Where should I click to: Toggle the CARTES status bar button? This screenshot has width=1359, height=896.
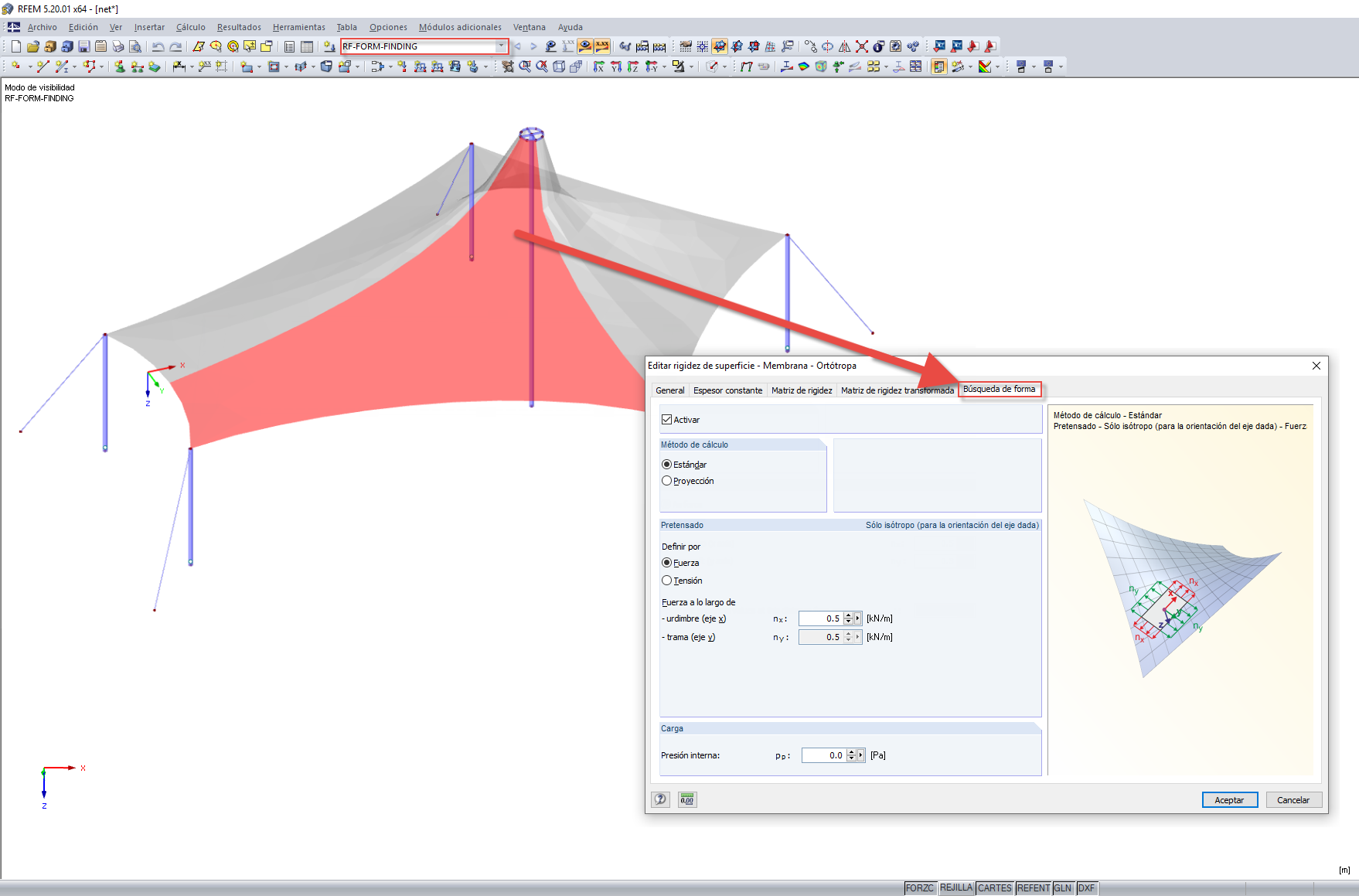pos(995,888)
